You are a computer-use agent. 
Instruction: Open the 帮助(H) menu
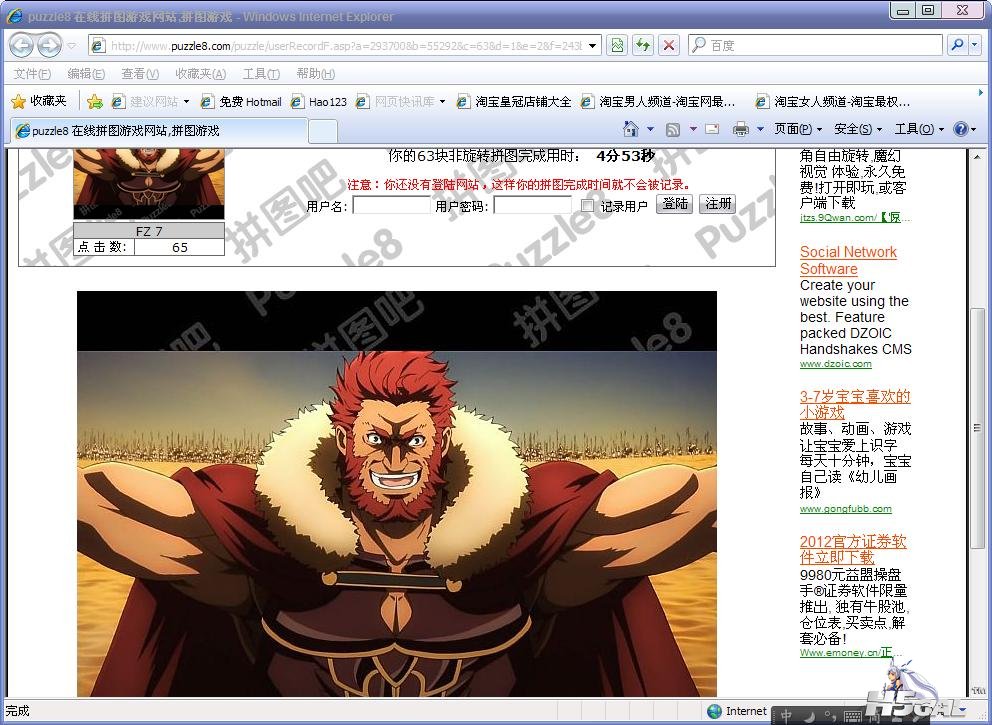pyautogui.click(x=316, y=74)
